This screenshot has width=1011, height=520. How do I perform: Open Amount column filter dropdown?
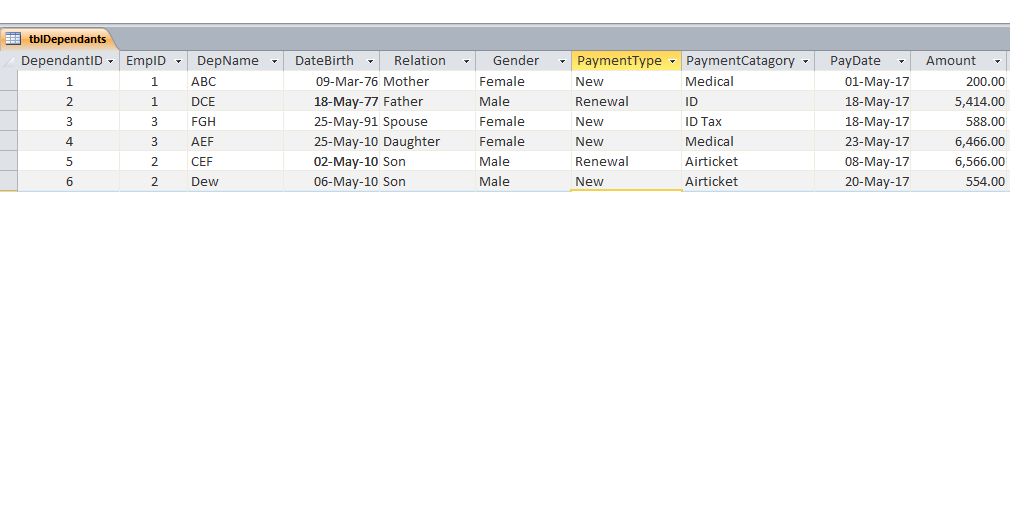997,61
